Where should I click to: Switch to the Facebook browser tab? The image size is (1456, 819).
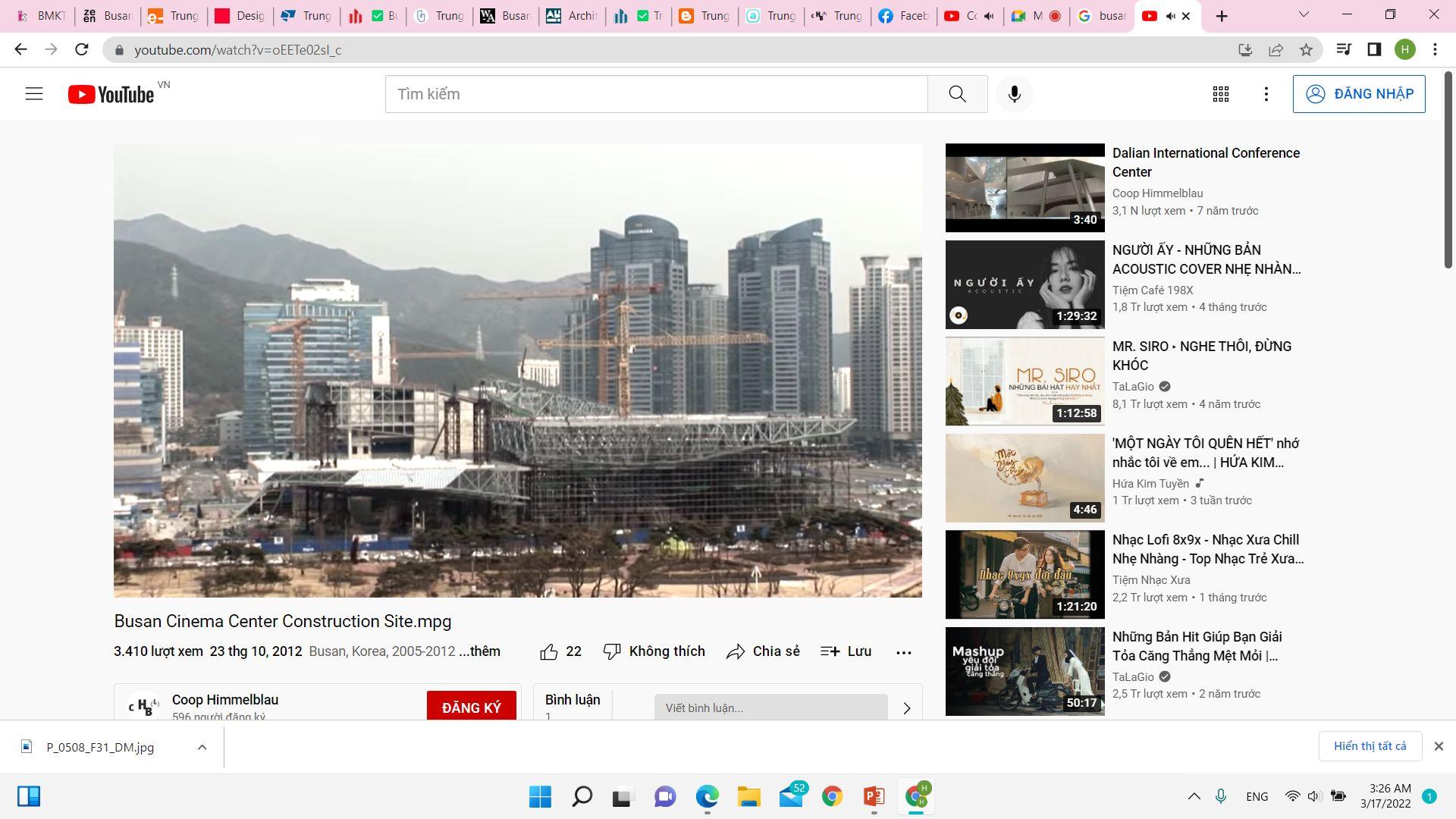pos(902,16)
